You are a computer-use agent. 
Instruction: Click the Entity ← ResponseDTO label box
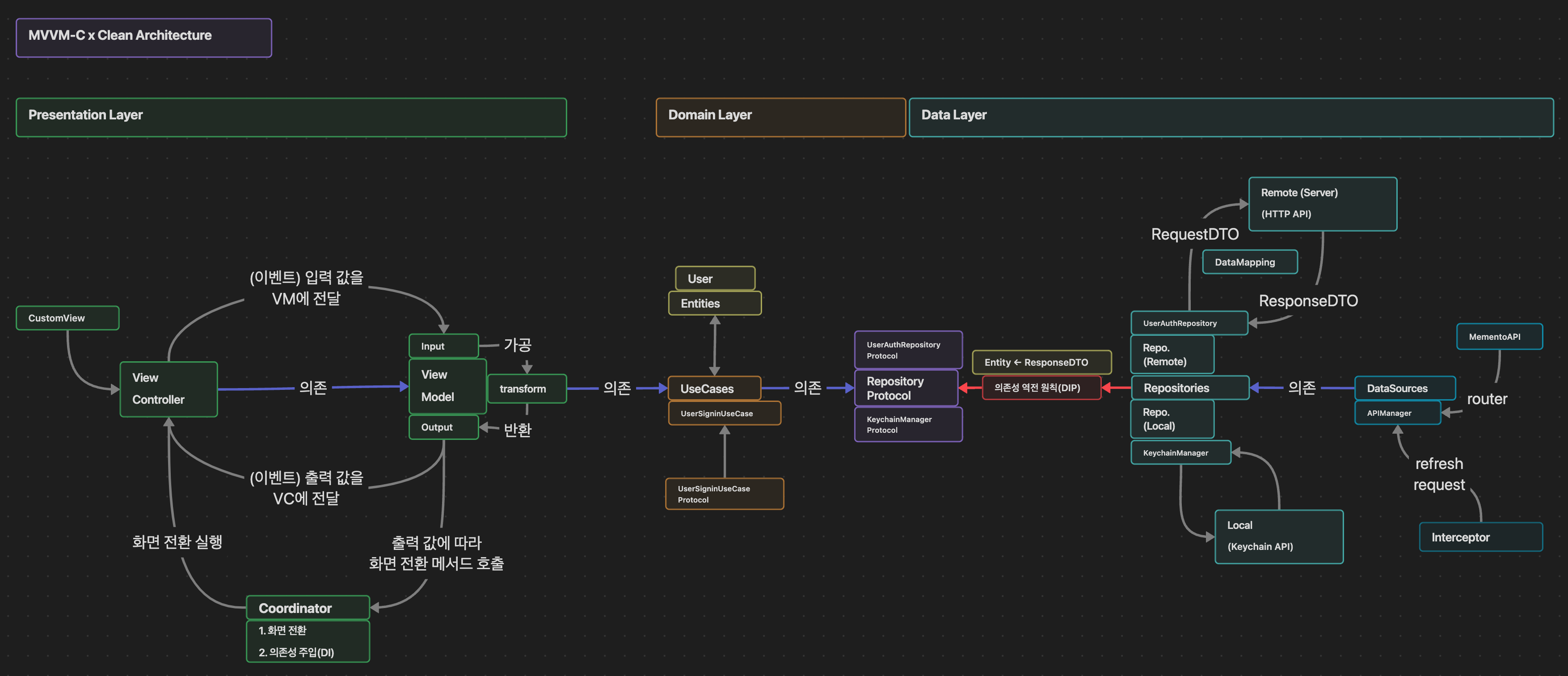(1041, 362)
